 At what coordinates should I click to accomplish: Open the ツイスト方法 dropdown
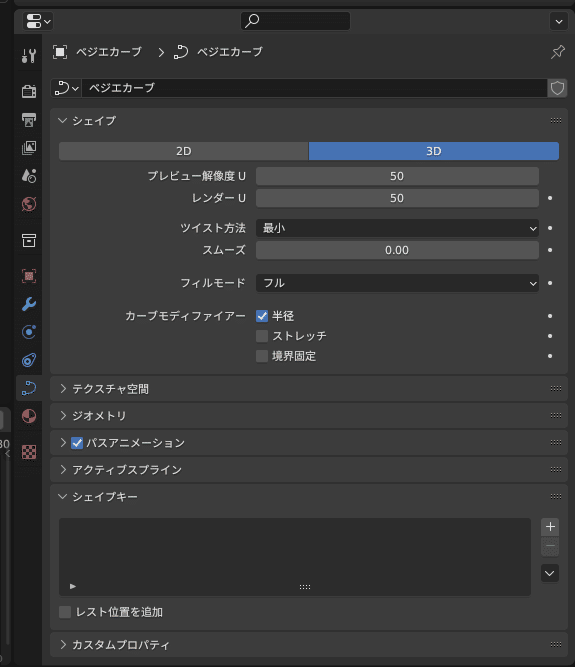pos(397,228)
